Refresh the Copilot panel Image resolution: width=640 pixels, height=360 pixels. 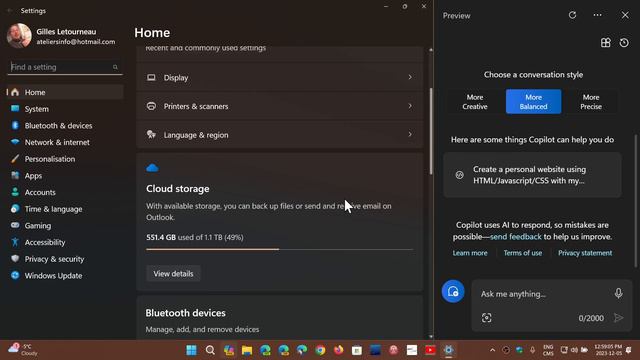point(572,15)
